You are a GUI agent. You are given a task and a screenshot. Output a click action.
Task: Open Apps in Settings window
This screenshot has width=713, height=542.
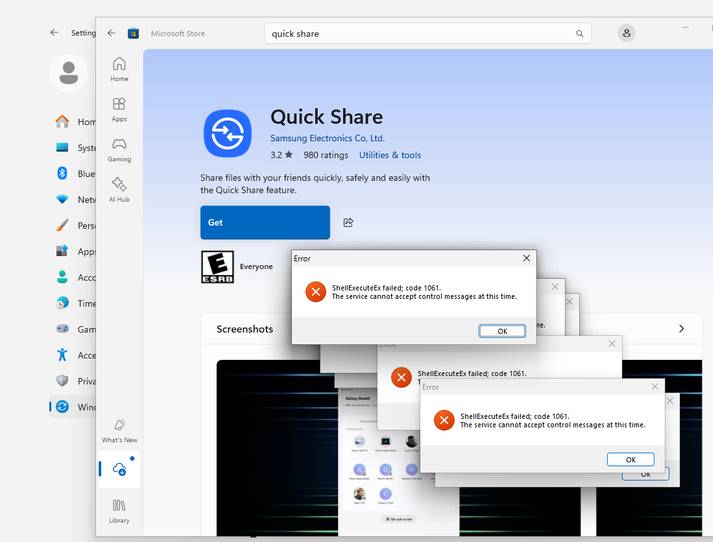75,251
